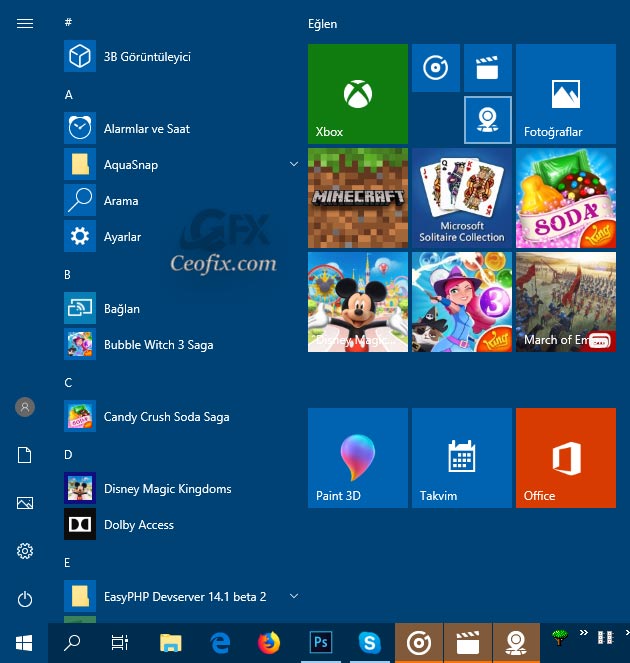The image size is (630, 663).
Task: Open the Maps small tile
Action: click(x=488, y=120)
